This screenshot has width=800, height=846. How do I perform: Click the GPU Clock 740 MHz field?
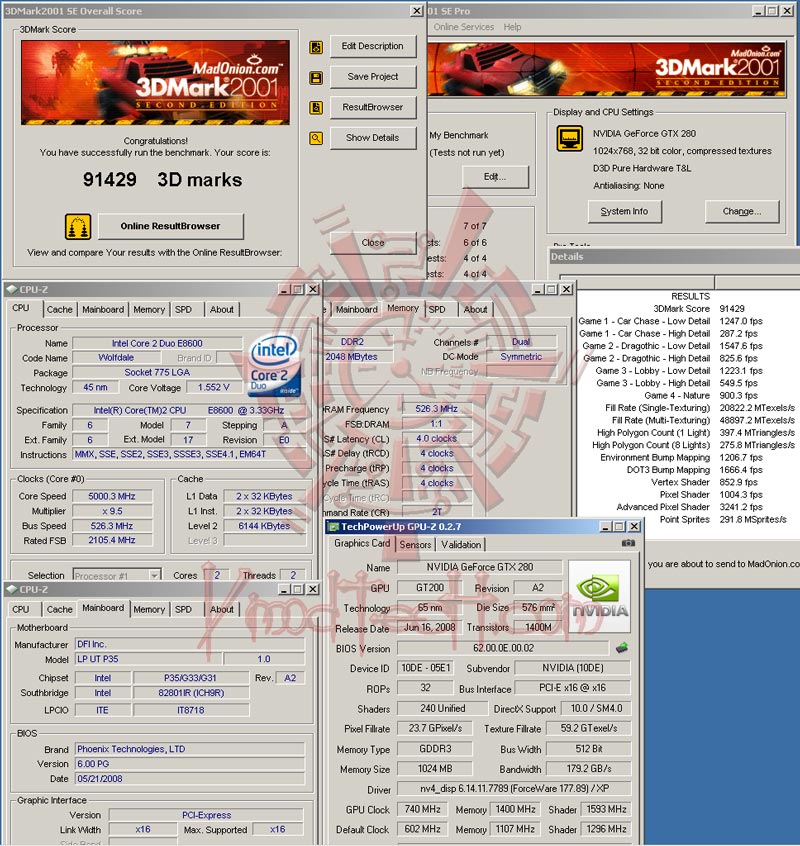(422, 809)
